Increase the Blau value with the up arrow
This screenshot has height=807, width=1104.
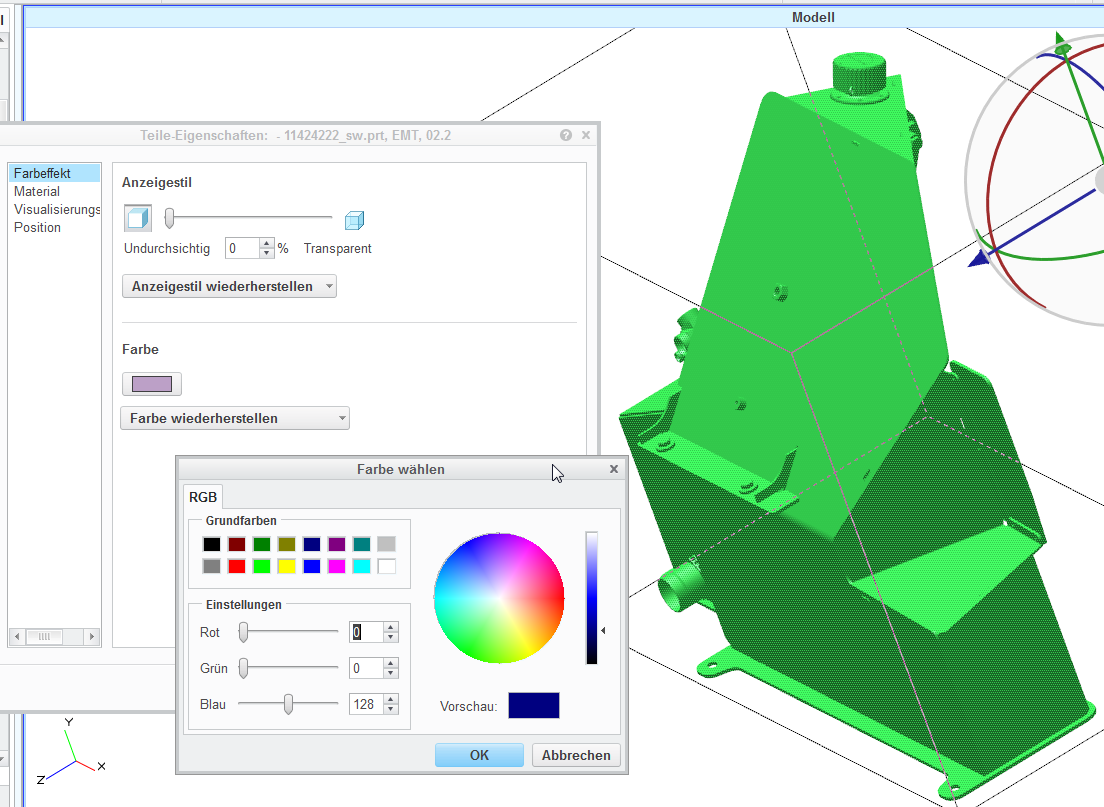pyautogui.click(x=391, y=699)
